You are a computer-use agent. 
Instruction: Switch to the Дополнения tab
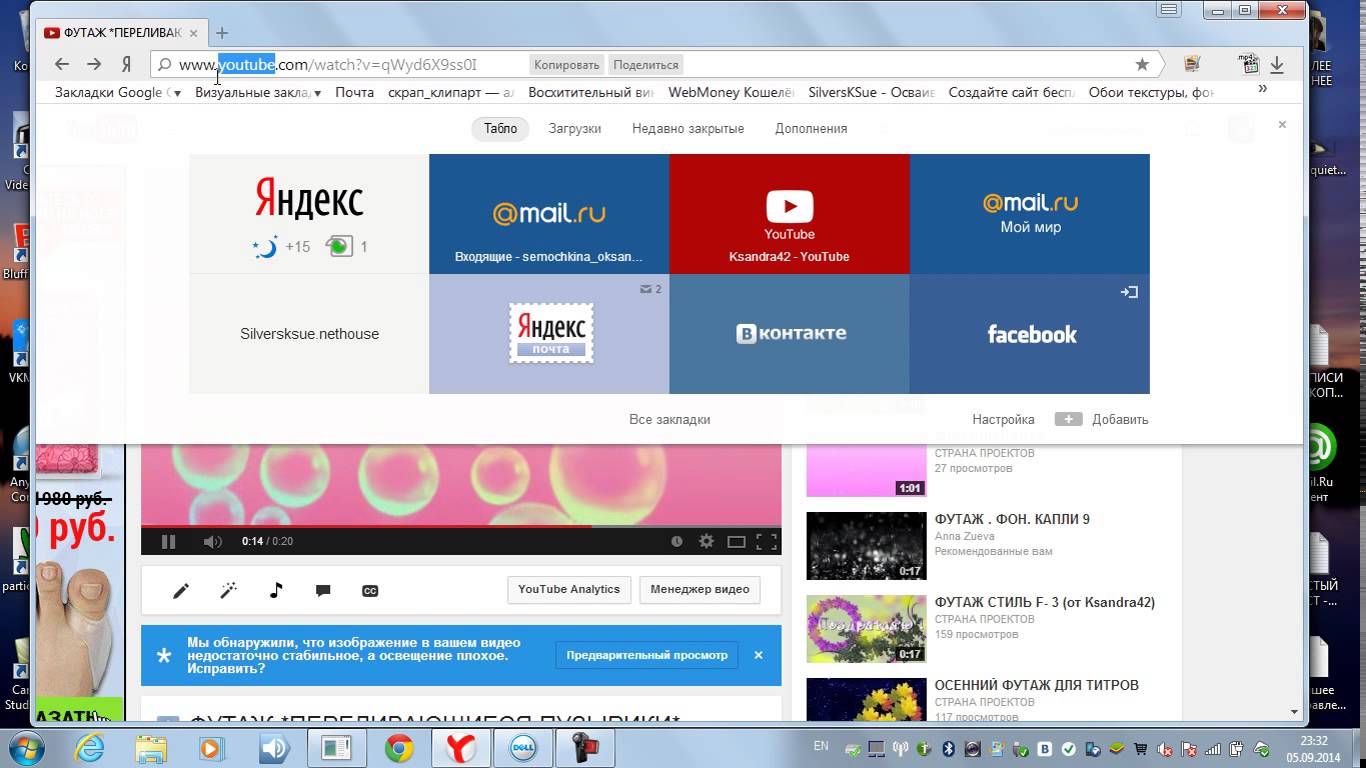(811, 128)
